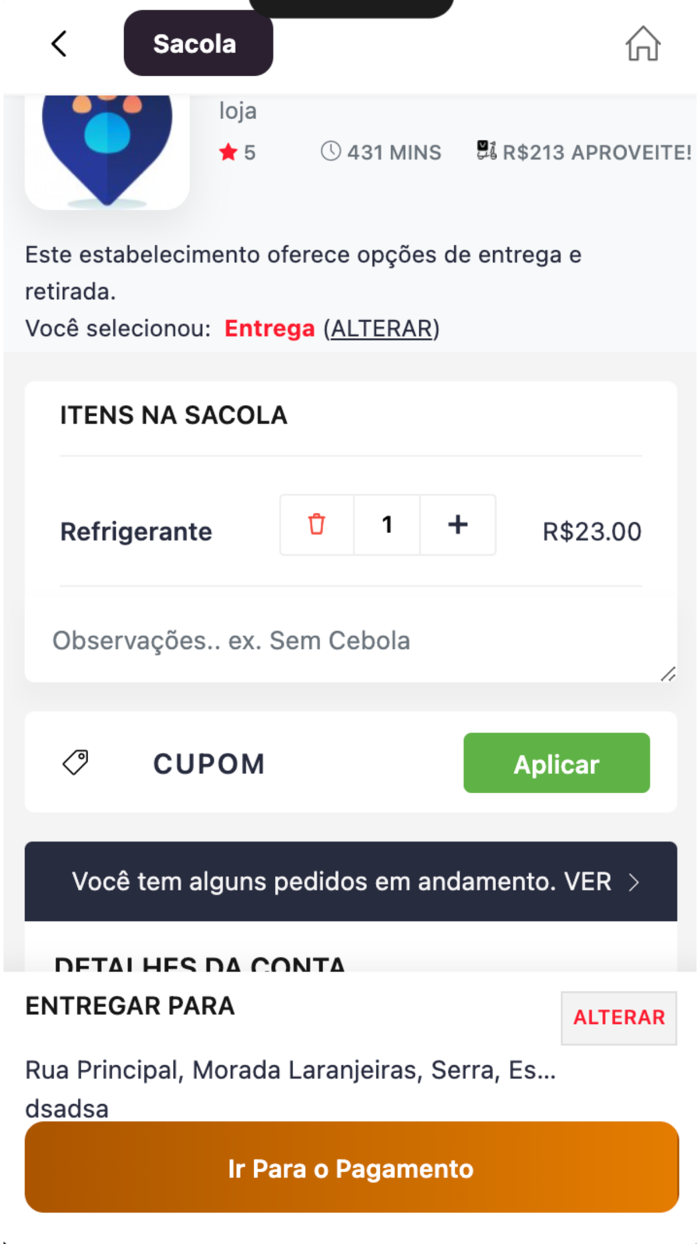Tap the delivery scooter icon near R$213 APROVEITE
This screenshot has width=700, height=1244.
tap(487, 150)
